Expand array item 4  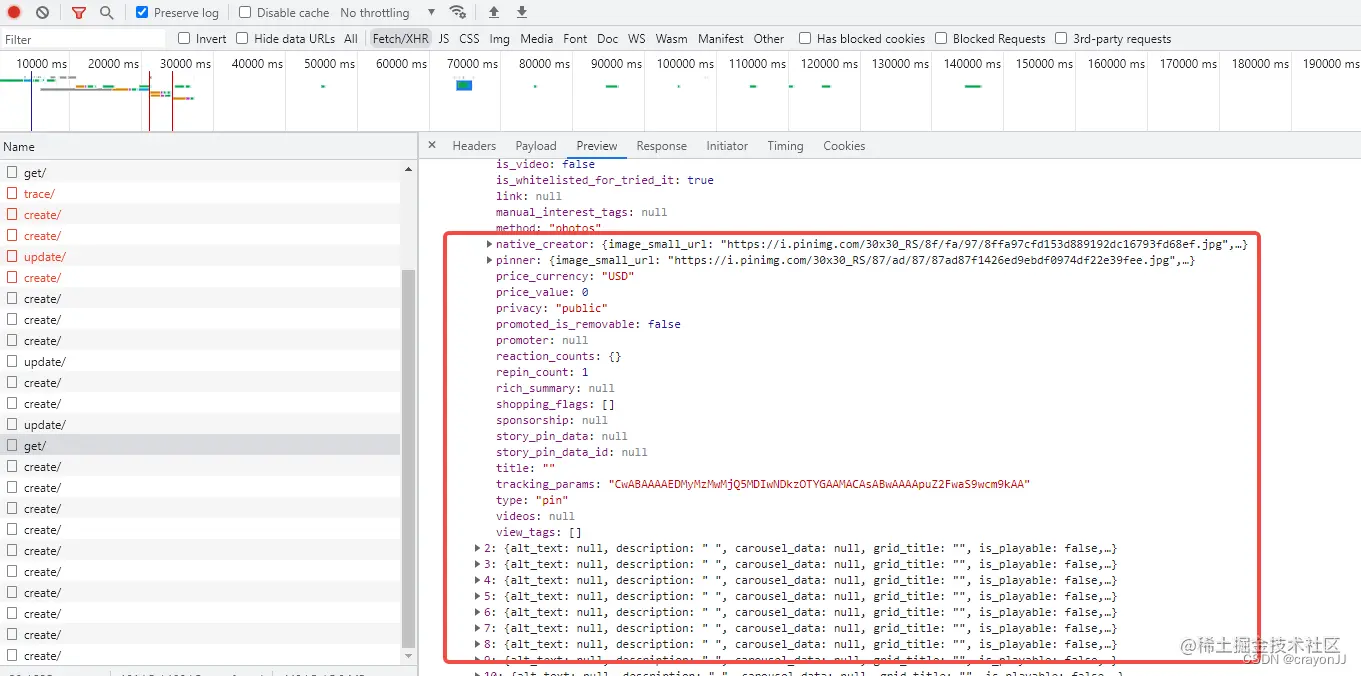(477, 580)
